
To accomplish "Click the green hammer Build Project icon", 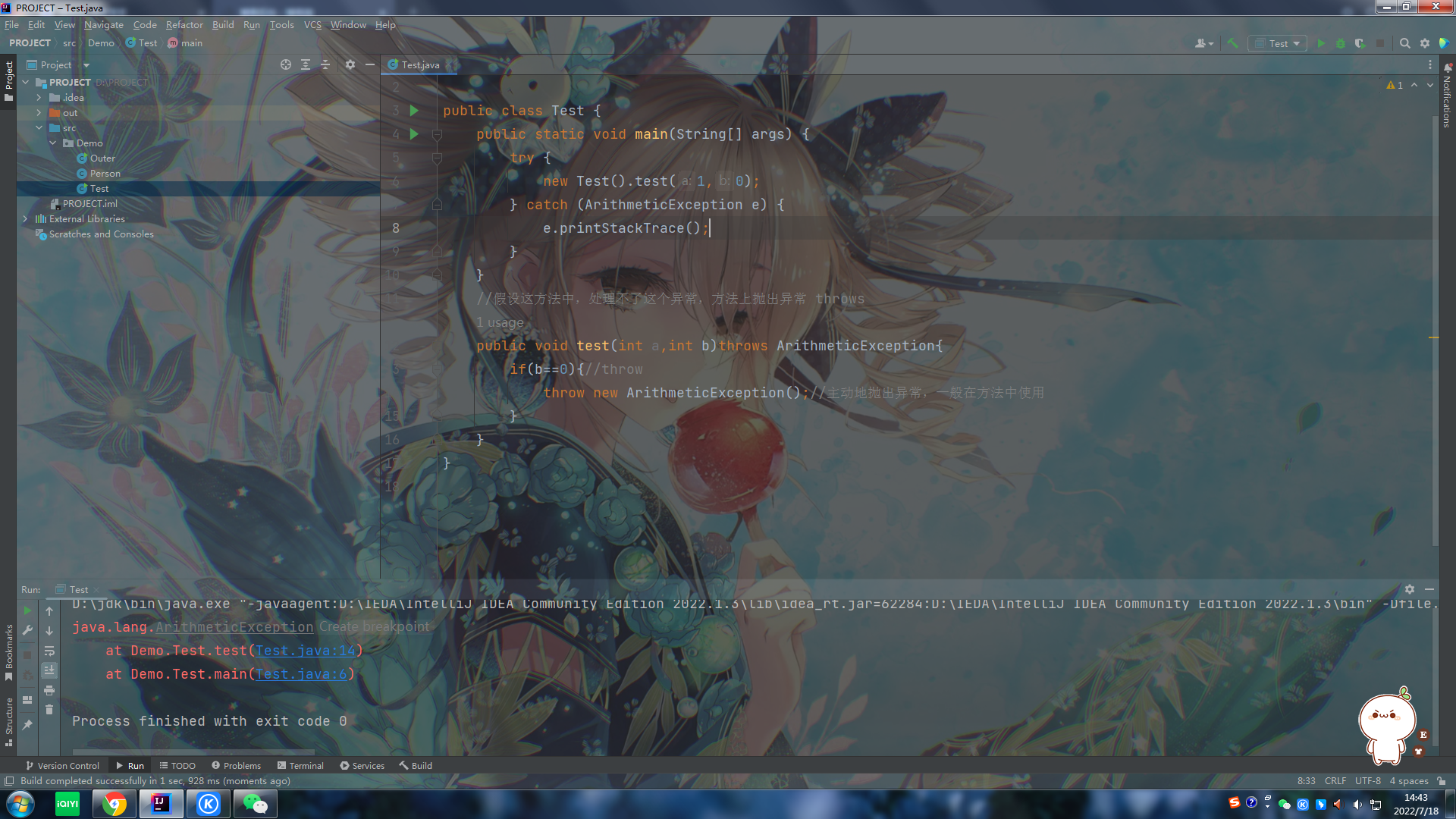I will tap(1232, 43).
